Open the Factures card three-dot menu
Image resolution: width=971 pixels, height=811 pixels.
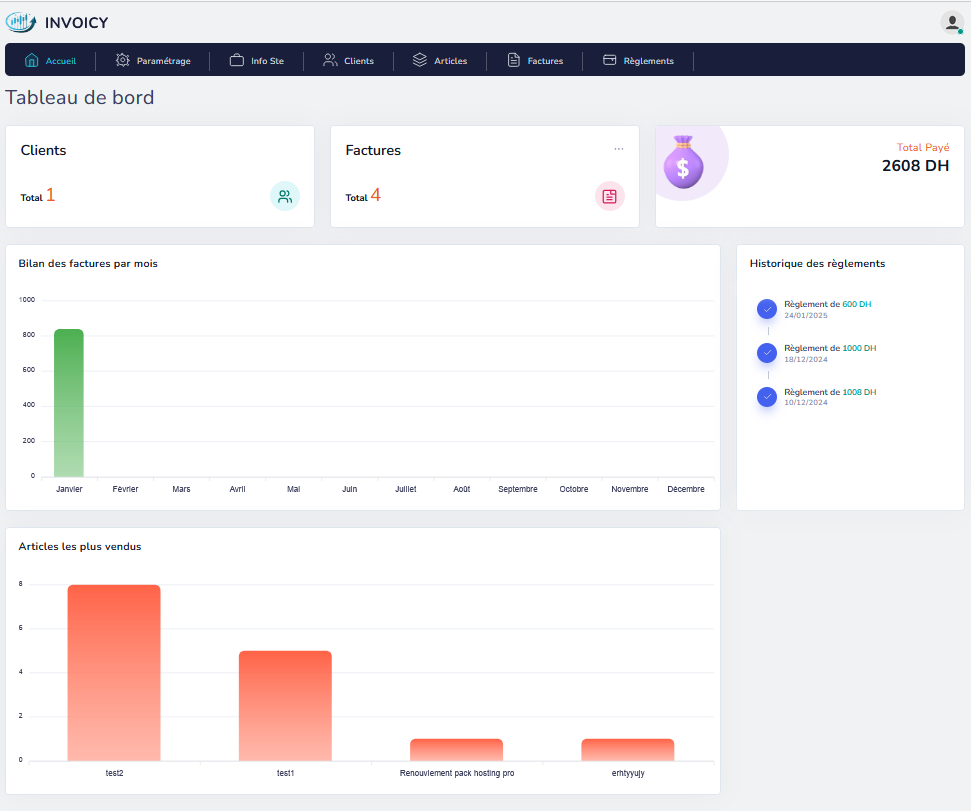click(x=619, y=149)
